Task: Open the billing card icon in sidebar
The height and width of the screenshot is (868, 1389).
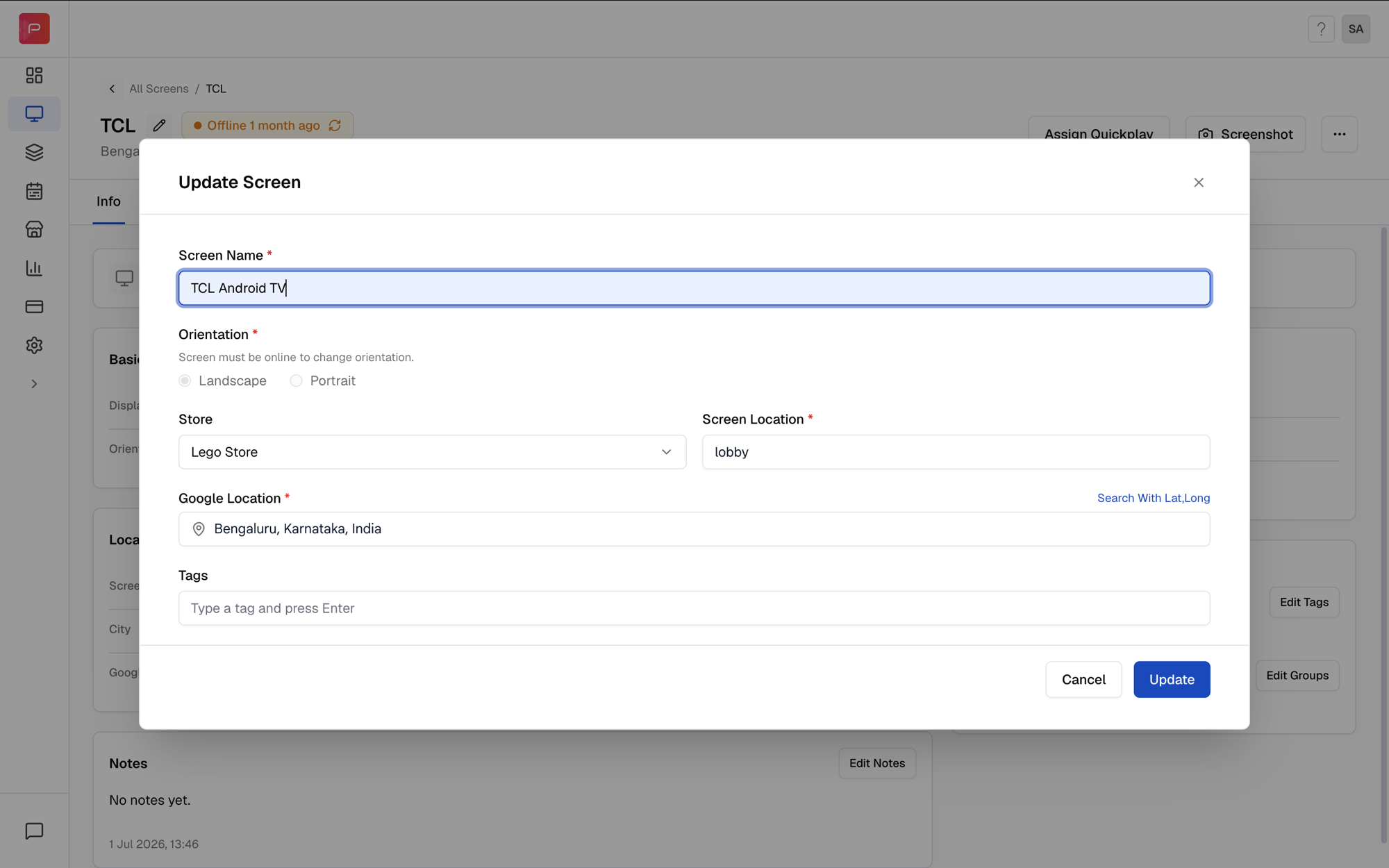Action: [34, 306]
